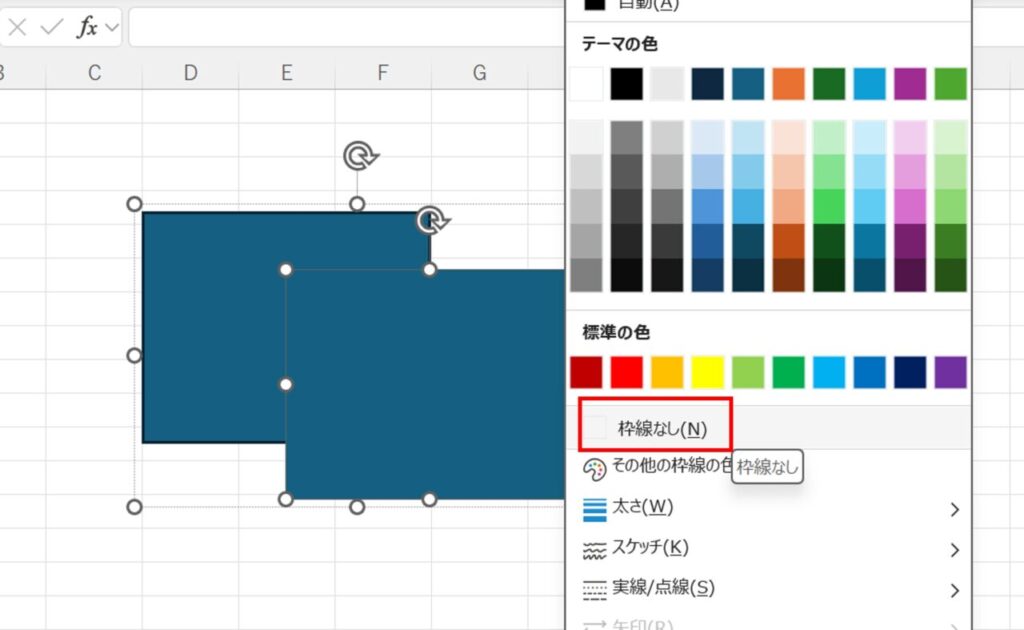Expand the chevron beside the fx button

pyautogui.click(x=112, y=27)
